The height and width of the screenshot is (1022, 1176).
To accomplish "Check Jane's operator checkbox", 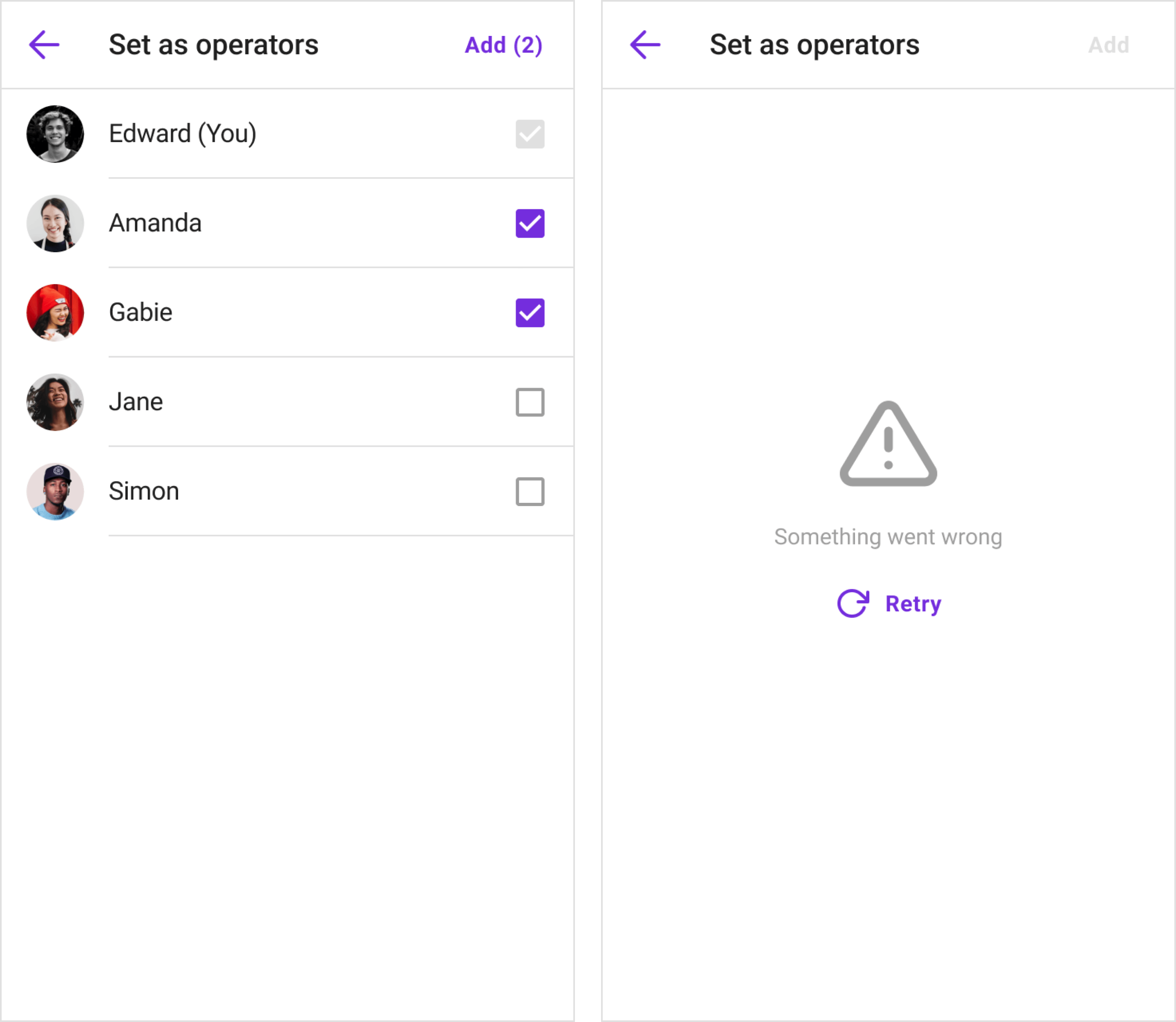I will (x=529, y=402).
